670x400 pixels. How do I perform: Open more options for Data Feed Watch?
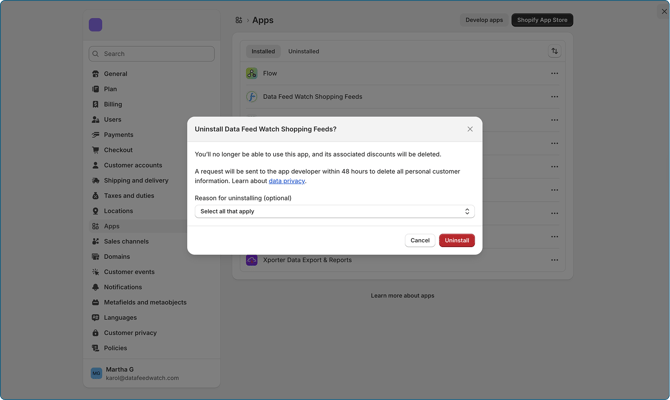[x=554, y=97]
